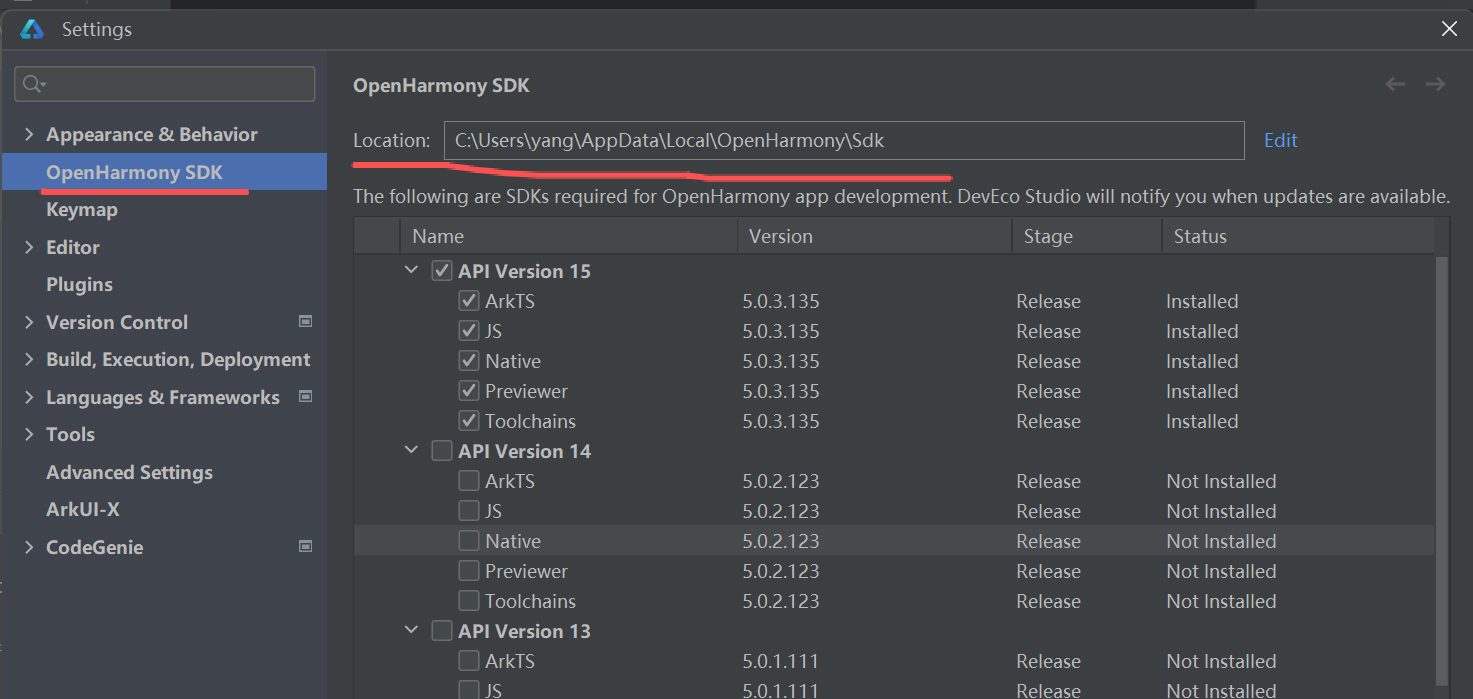
Task: Click the SDK list vertical scrollbar
Action: point(1441,470)
